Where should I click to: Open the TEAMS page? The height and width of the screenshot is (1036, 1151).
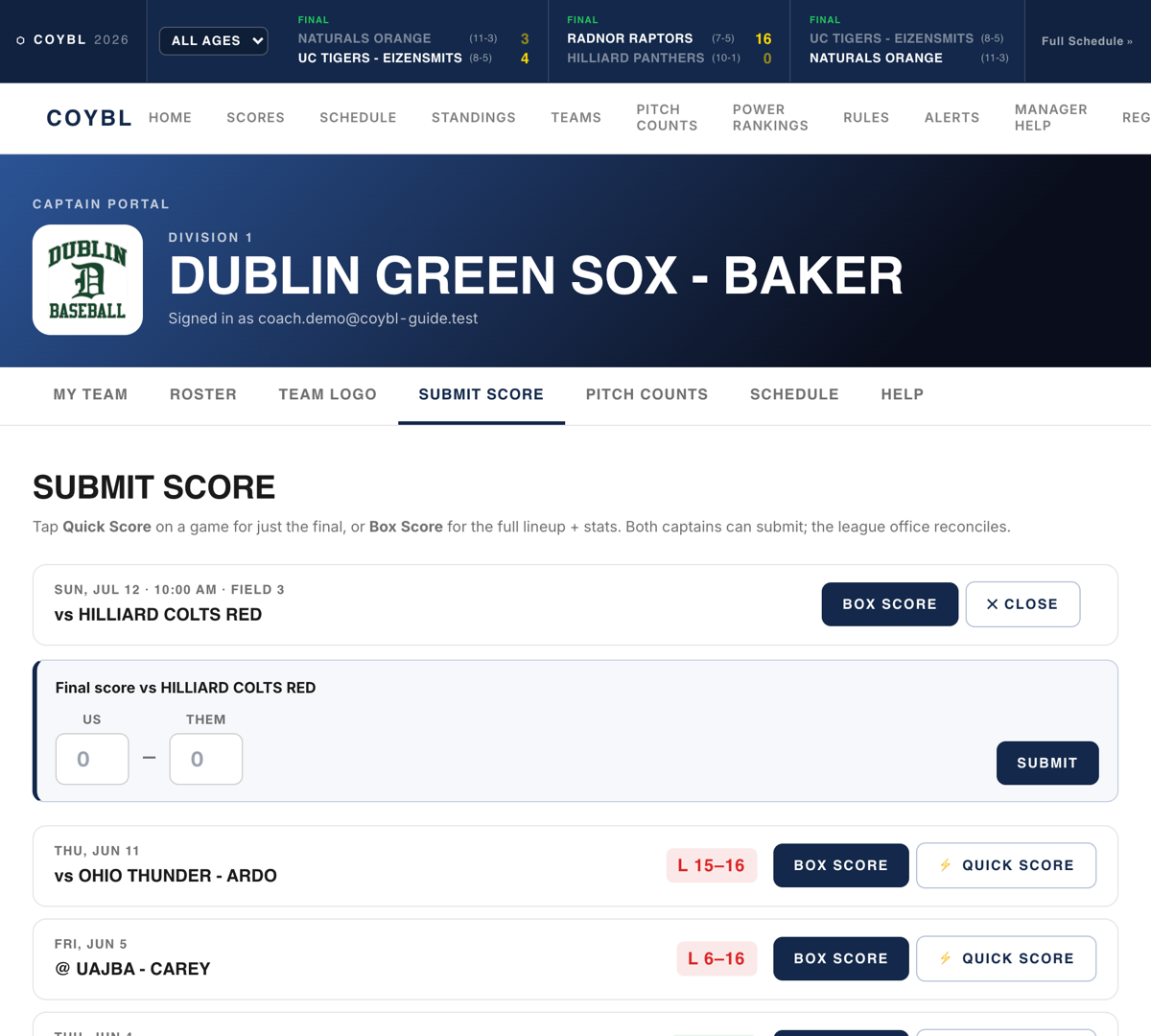tap(575, 118)
